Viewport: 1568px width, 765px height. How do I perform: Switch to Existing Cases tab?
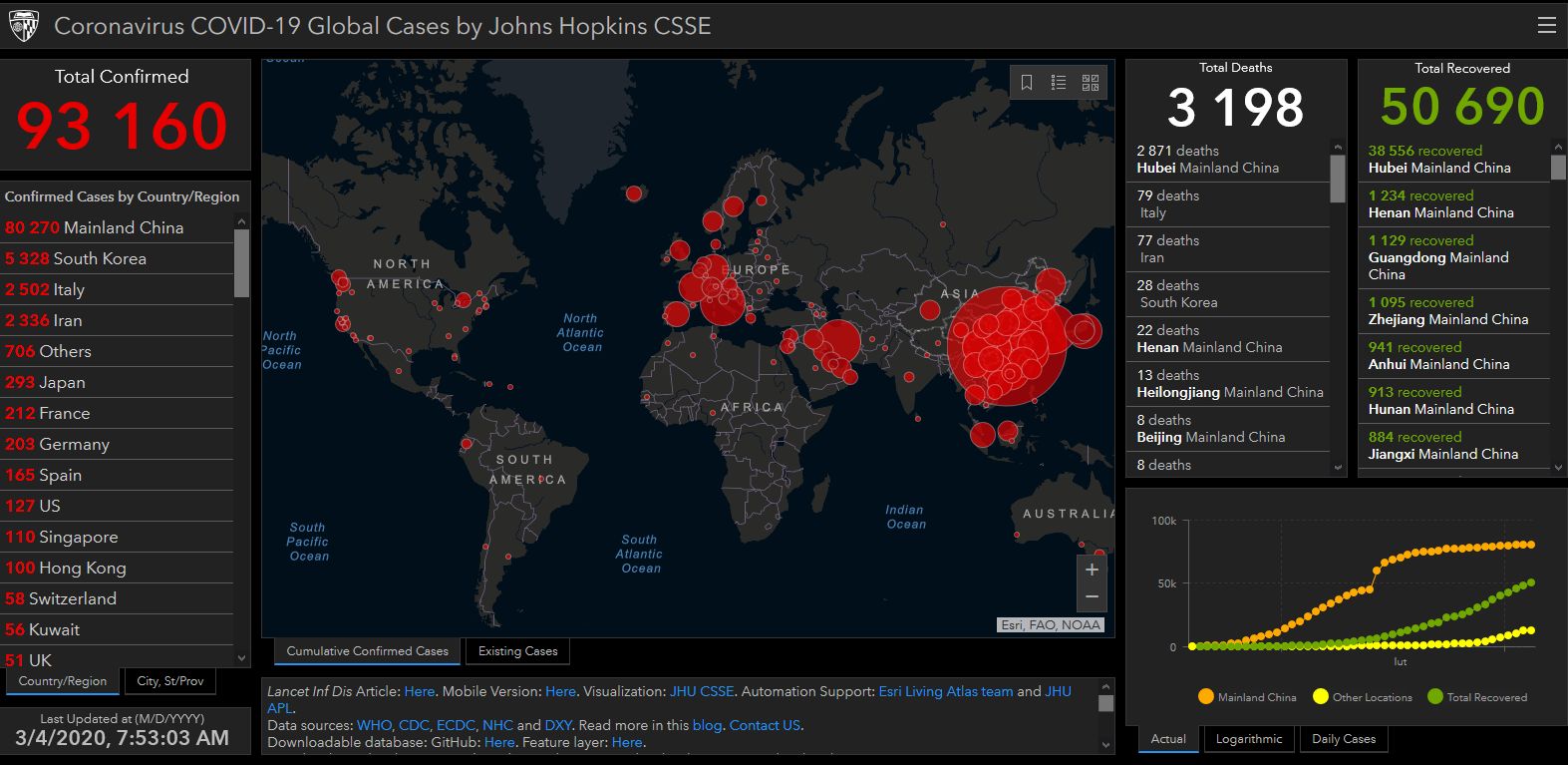pyautogui.click(x=517, y=651)
